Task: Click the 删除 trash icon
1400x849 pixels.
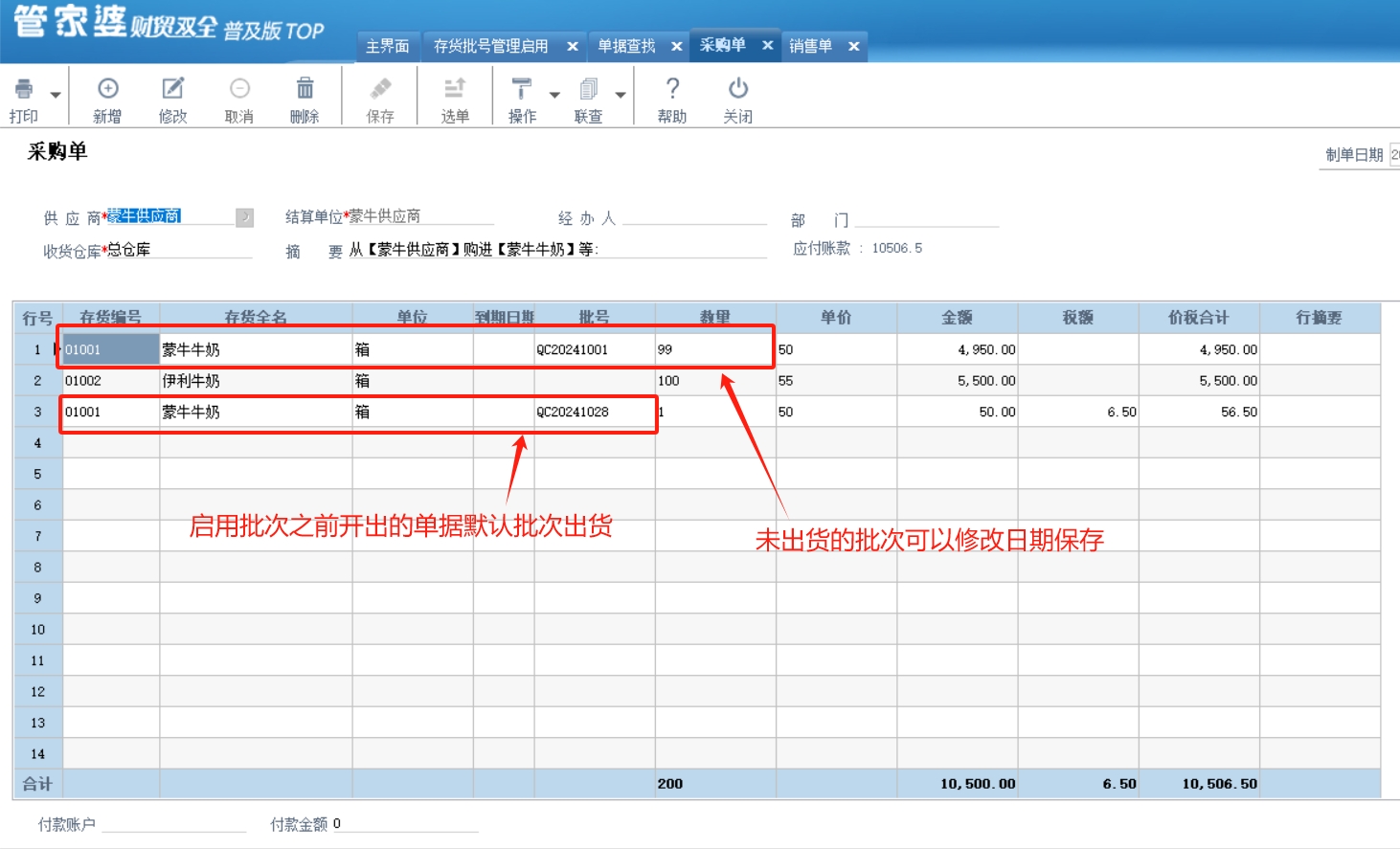Action: [x=305, y=89]
